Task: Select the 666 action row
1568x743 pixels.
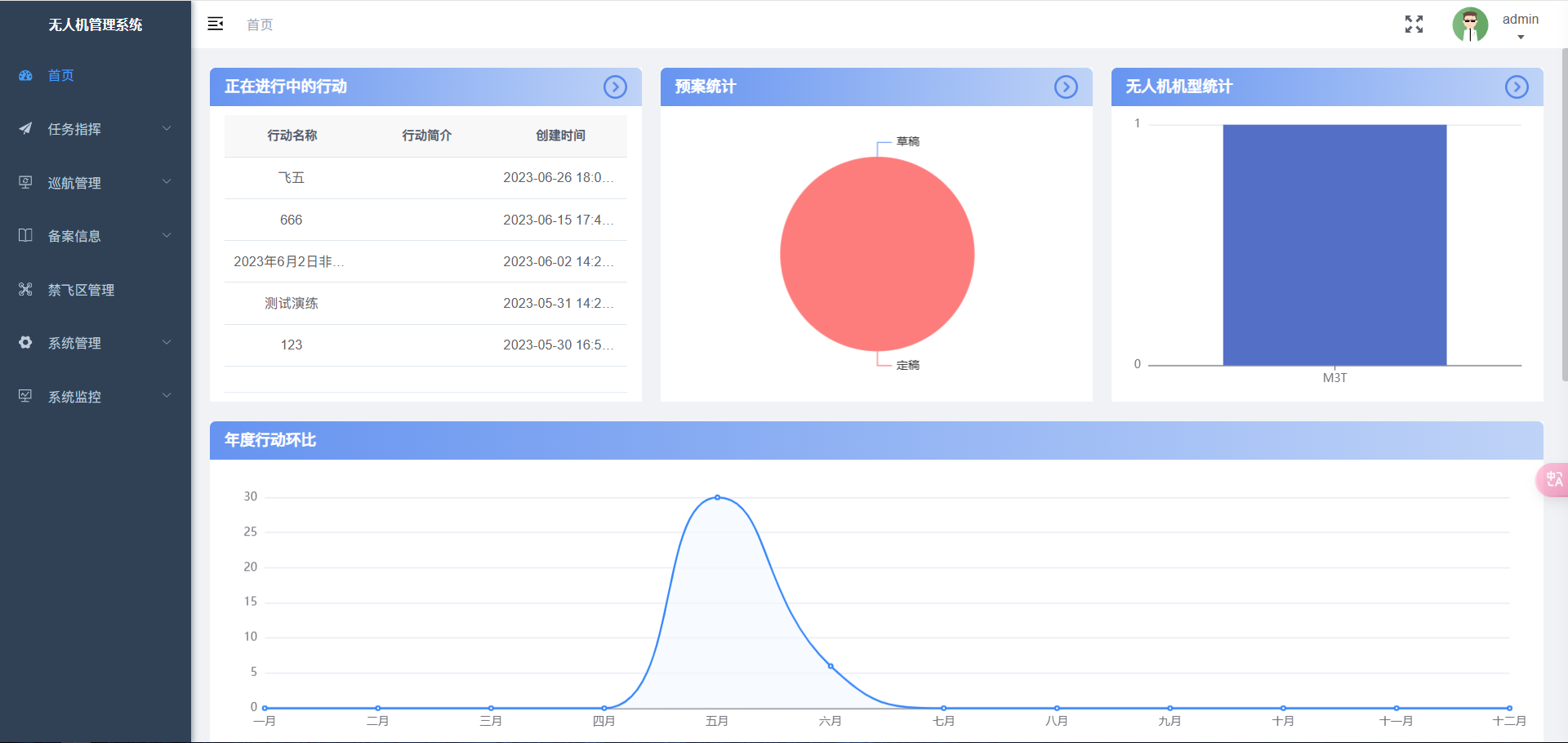Action: click(425, 220)
